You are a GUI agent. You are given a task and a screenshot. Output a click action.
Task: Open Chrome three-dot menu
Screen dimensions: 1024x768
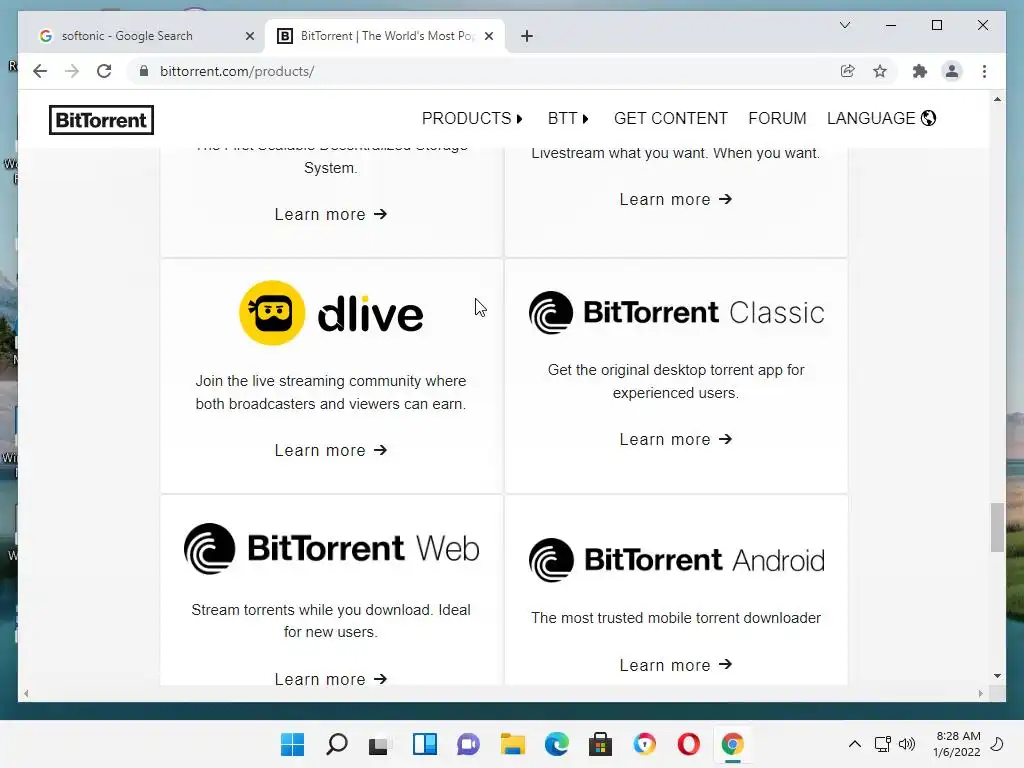984,71
